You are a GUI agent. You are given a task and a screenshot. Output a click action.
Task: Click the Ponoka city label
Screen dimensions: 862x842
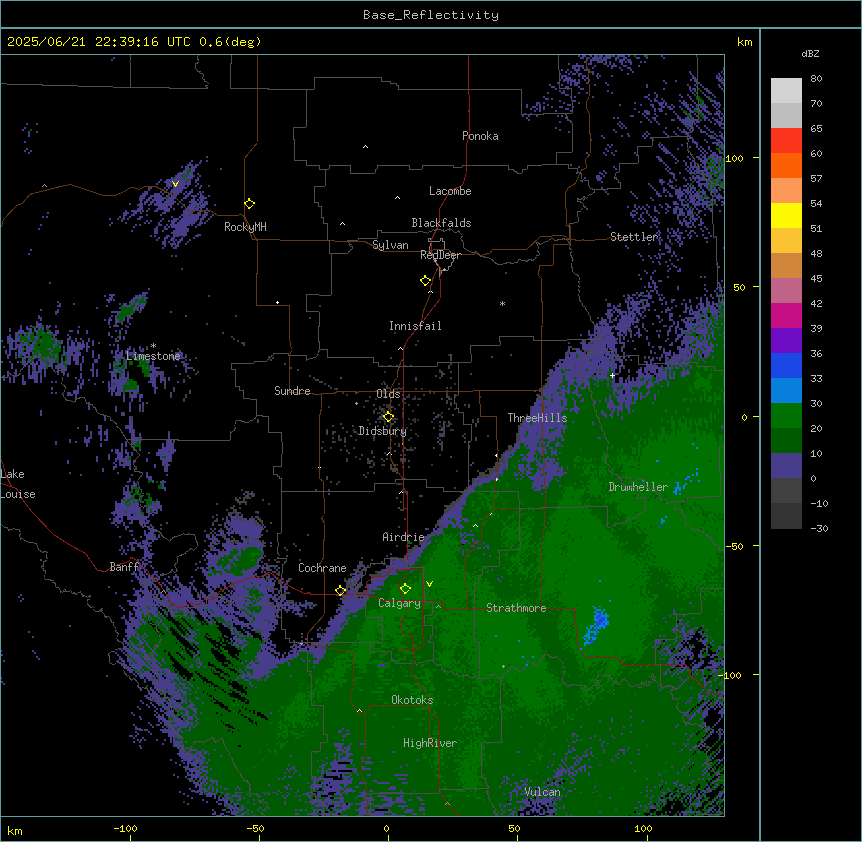480,136
